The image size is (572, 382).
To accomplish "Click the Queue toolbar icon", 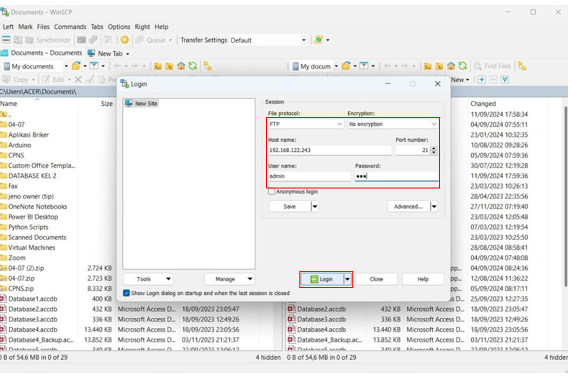I will [151, 40].
